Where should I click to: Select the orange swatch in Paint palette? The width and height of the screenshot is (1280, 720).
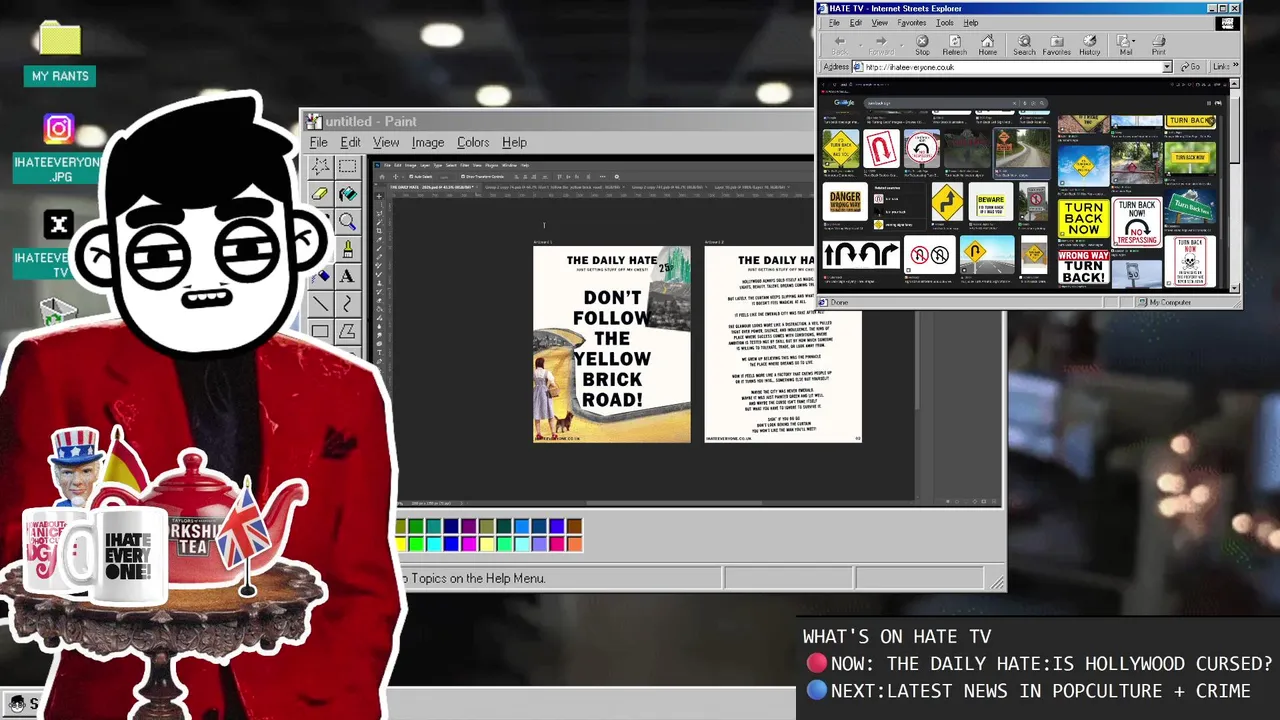(x=575, y=544)
